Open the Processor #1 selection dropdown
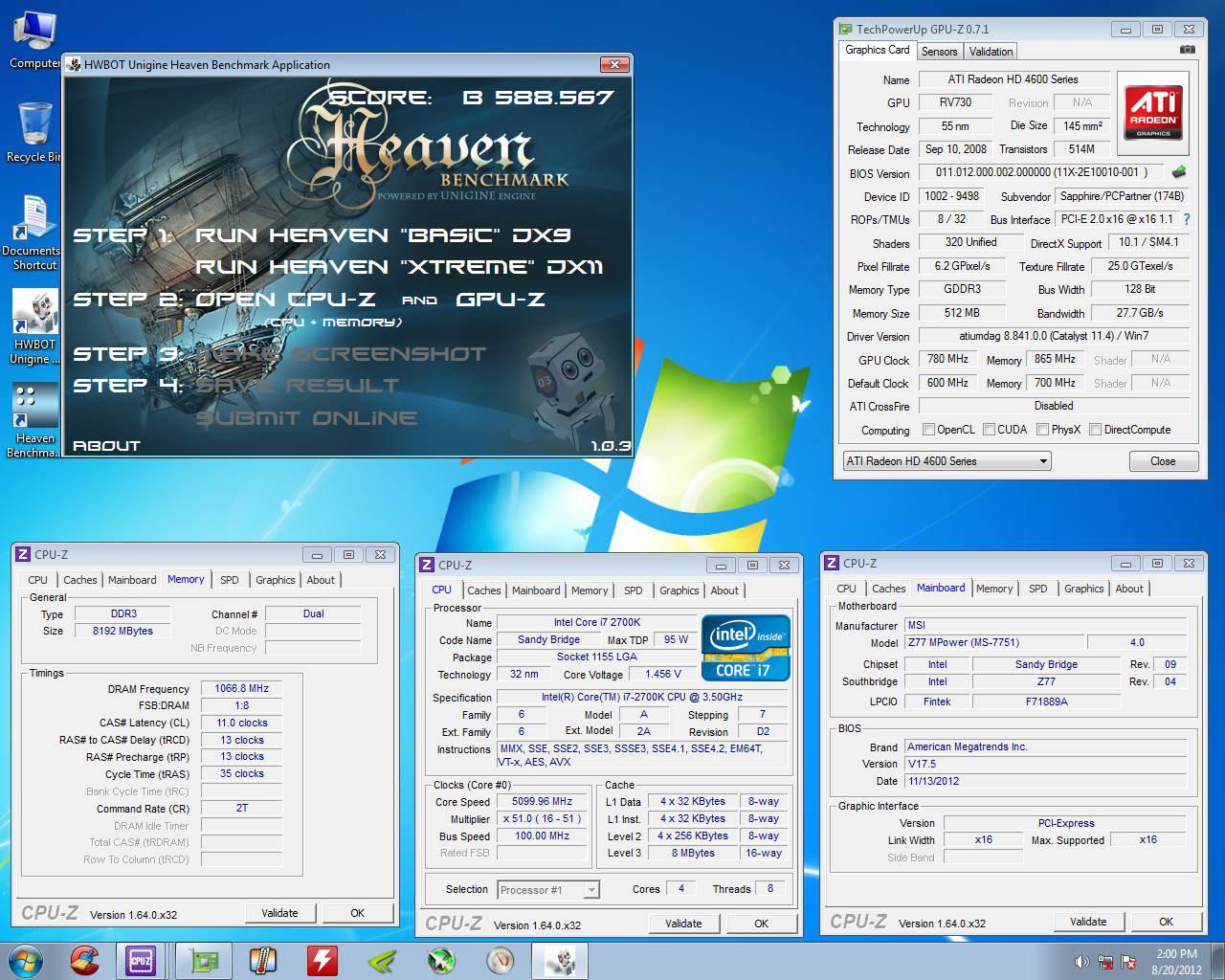1225x980 pixels. click(548, 890)
